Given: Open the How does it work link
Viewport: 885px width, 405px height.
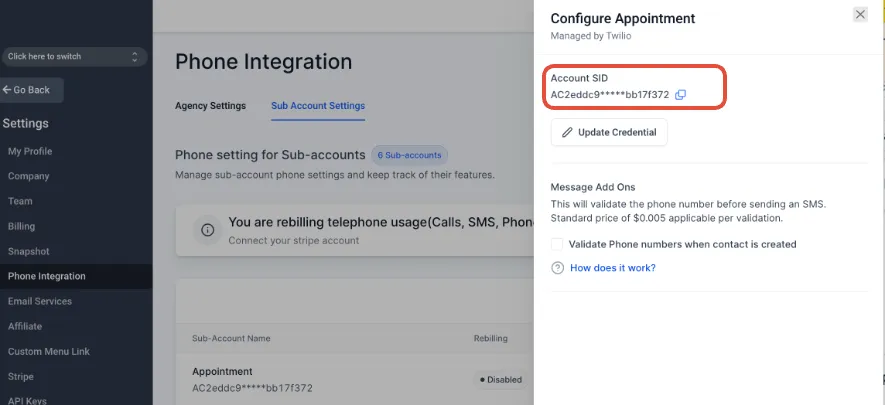Looking at the screenshot, I should coord(612,268).
